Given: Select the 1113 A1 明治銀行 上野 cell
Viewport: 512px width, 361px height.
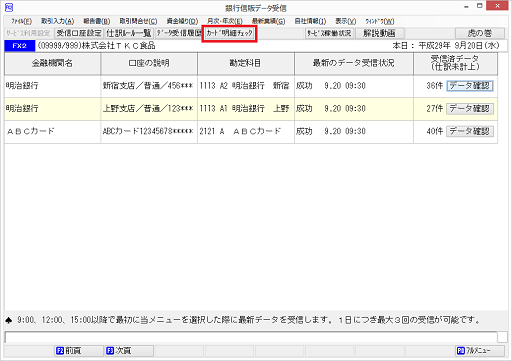Looking at the screenshot, I should coord(246,109).
